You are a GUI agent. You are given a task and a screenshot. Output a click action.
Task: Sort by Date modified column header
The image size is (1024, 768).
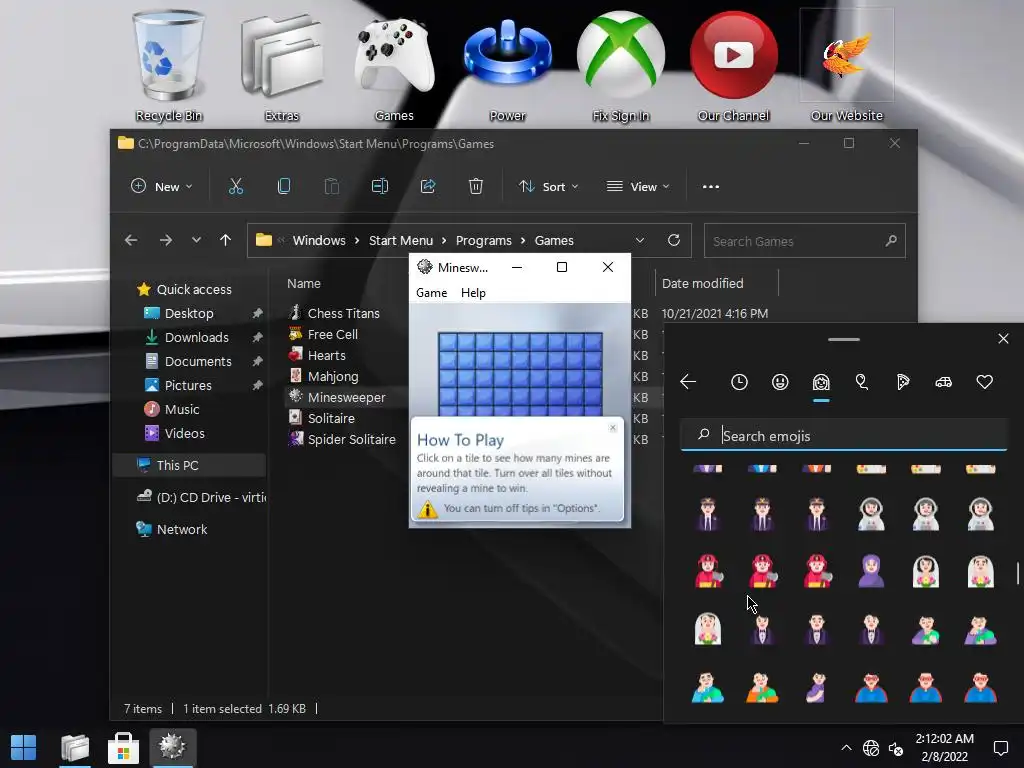tap(703, 283)
